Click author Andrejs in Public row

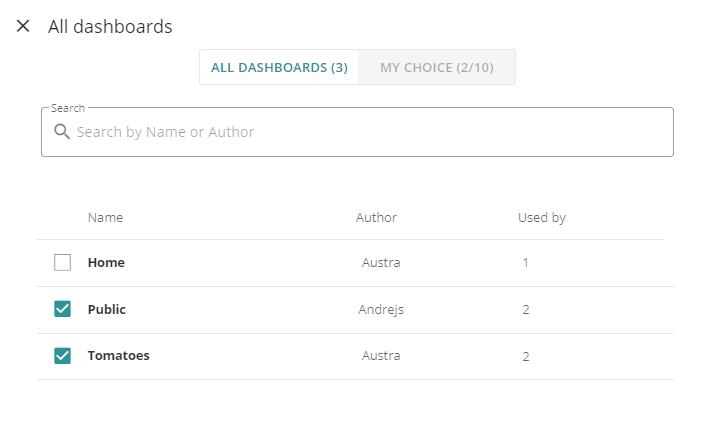381,310
